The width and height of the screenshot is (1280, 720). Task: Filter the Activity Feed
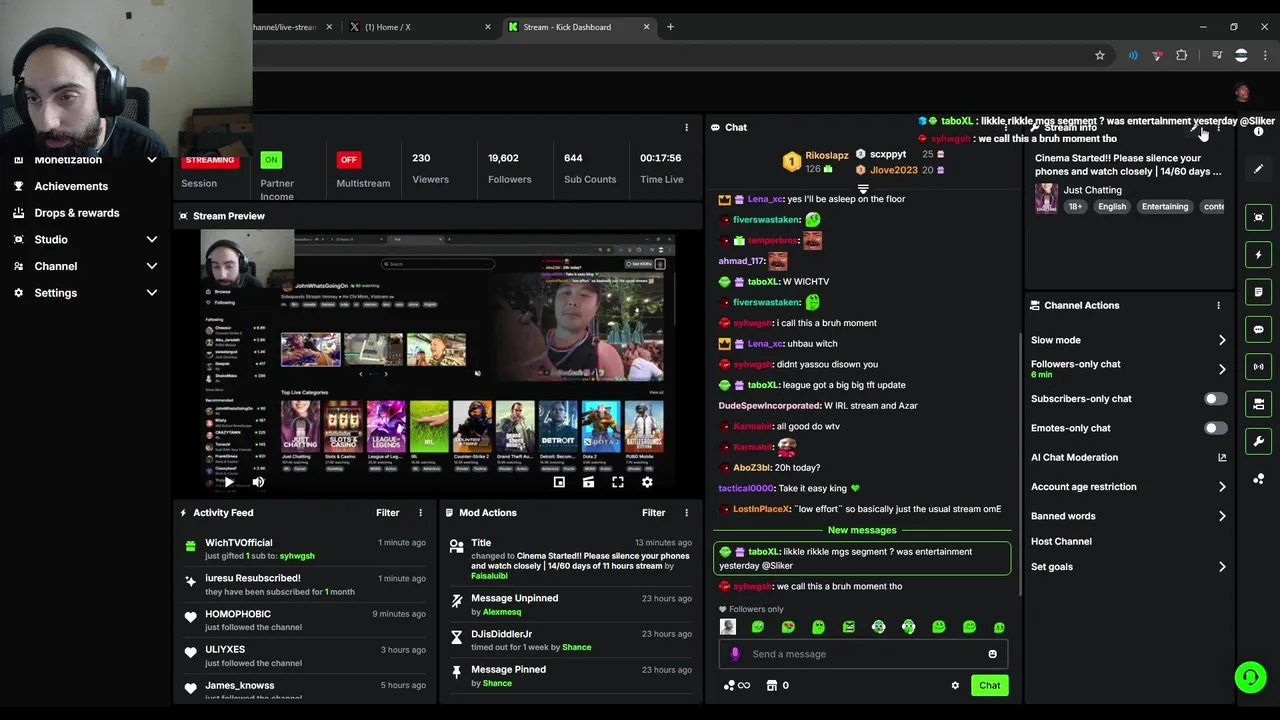tap(388, 513)
